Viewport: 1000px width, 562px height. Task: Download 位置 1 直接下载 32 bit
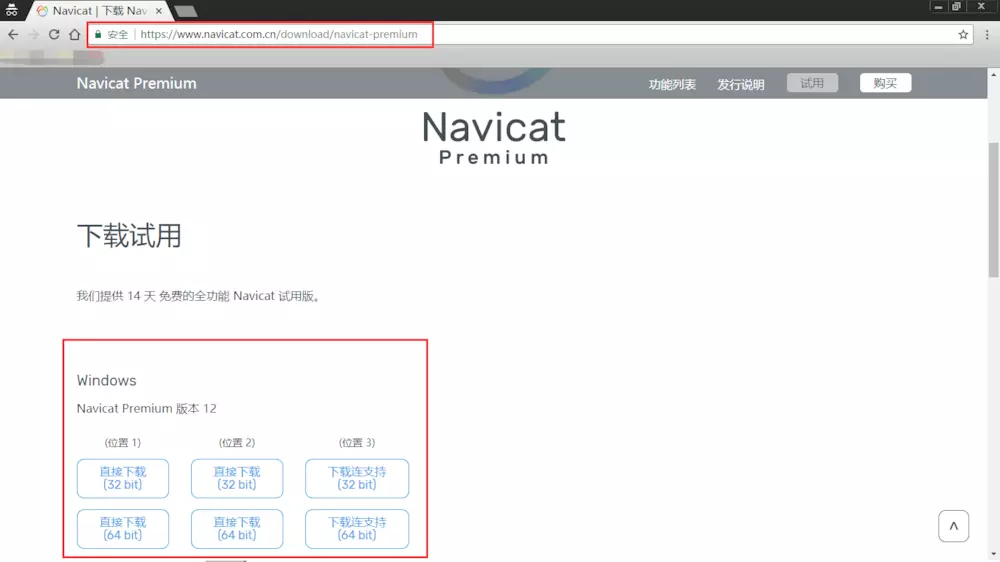coord(122,478)
